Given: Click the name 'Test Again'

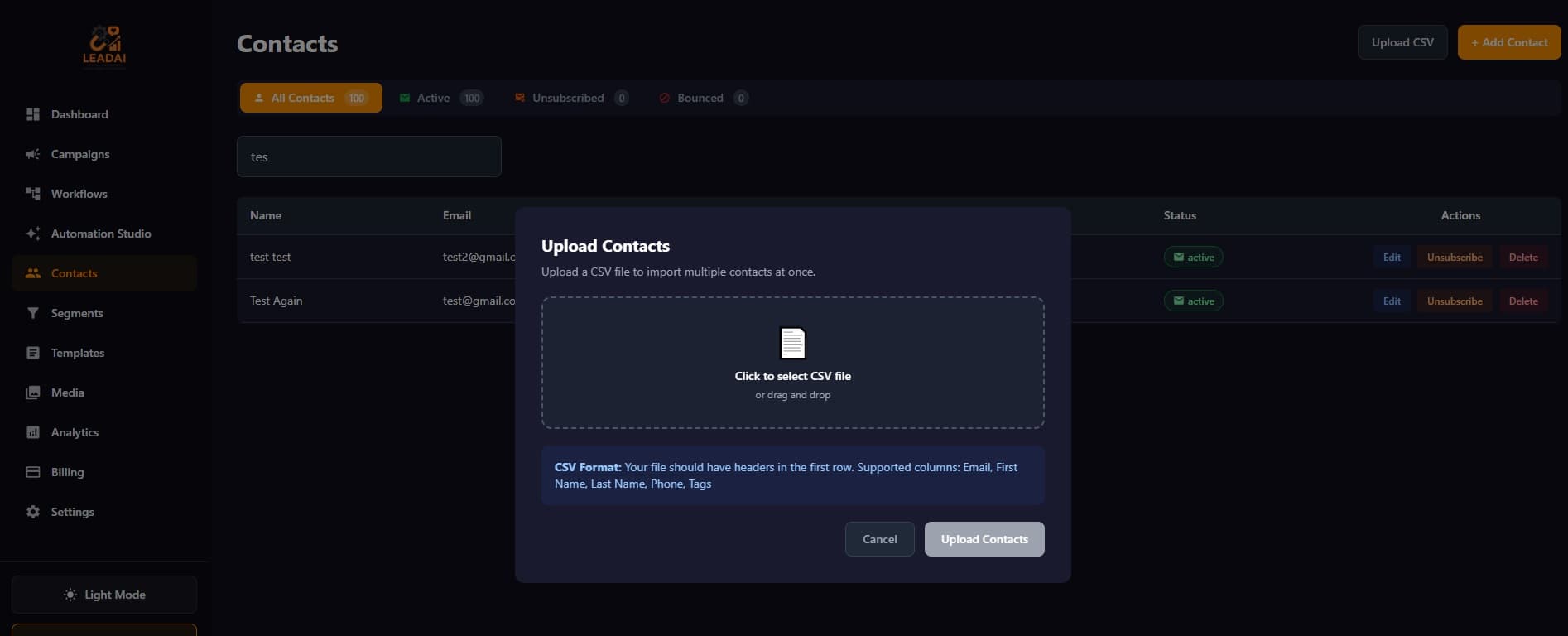Looking at the screenshot, I should tap(276, 301).
